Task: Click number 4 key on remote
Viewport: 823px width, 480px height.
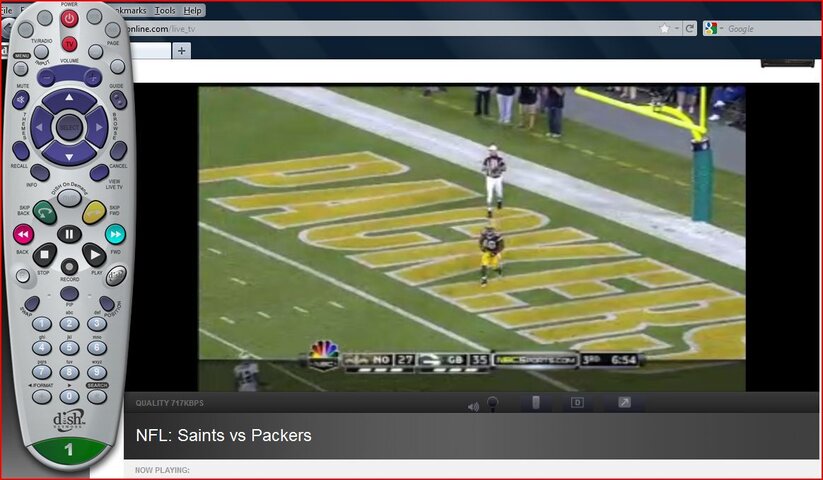Action: point(42,347)
